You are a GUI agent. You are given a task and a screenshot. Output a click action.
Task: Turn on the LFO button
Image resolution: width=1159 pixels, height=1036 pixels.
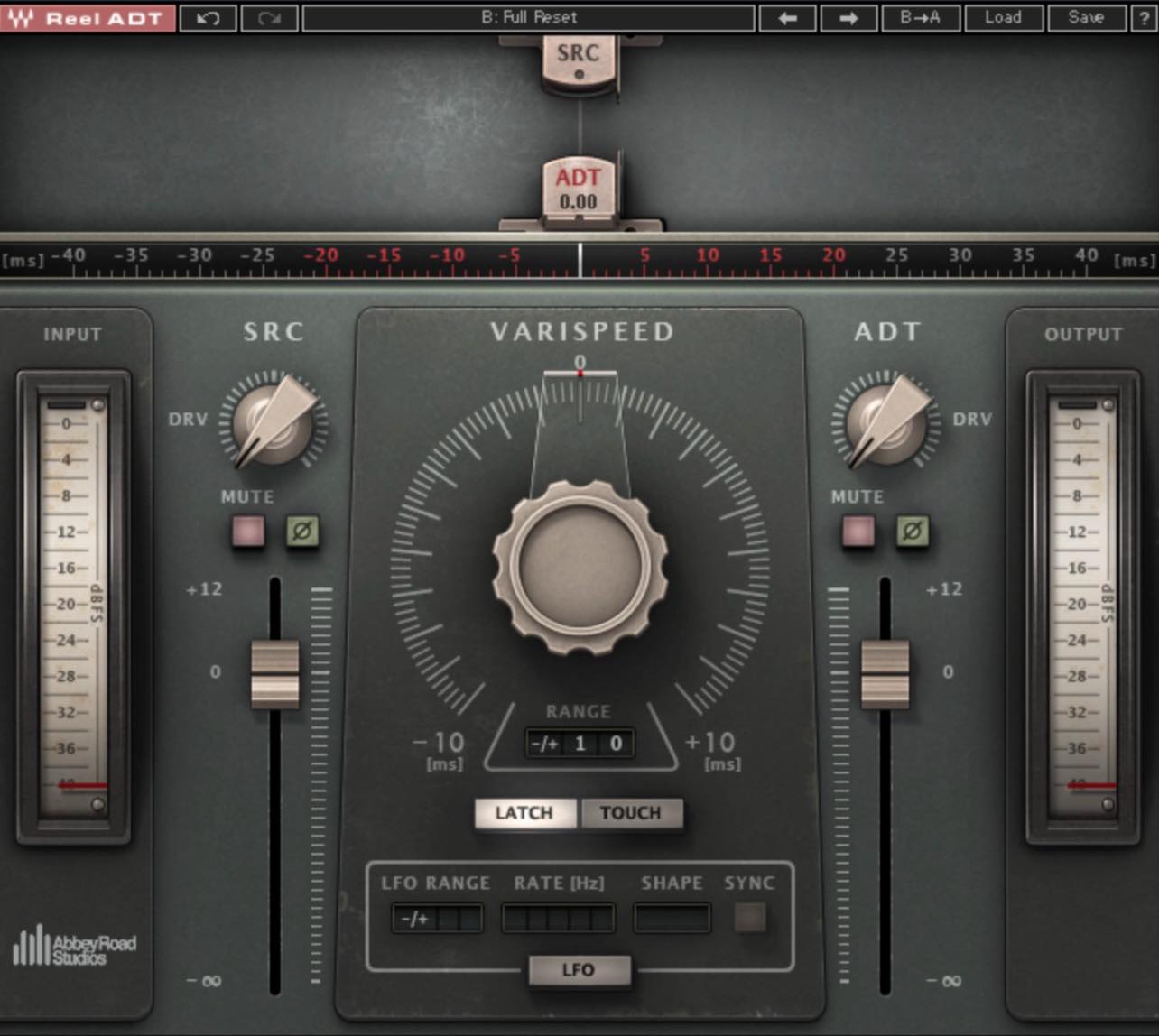click(x=579, y=970)
